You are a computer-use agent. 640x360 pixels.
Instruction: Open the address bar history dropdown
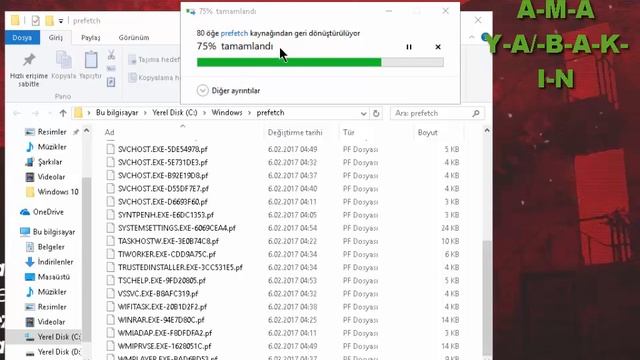(363, 113)
